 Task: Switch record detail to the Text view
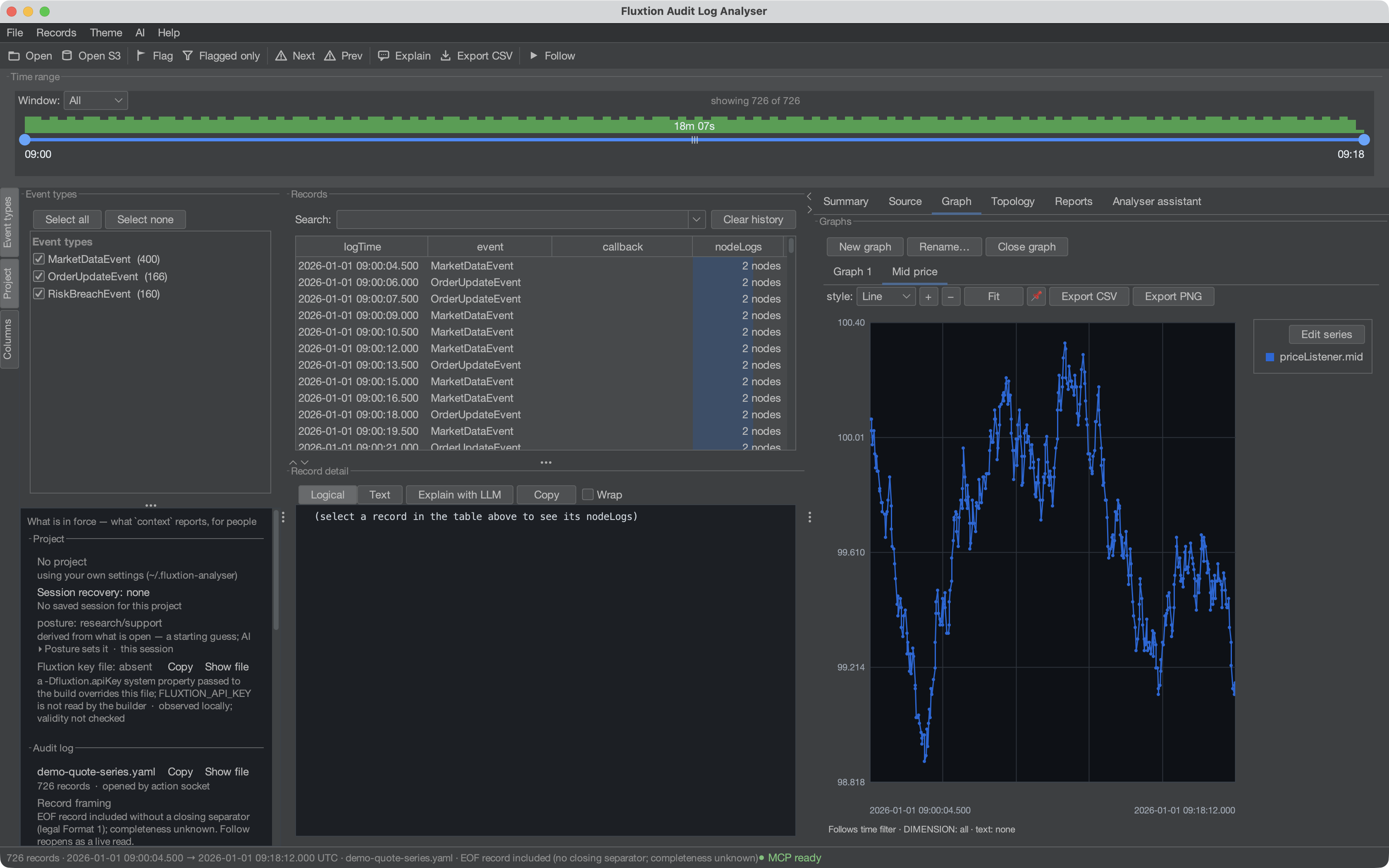pyautogui.click(x=379, y=494)
